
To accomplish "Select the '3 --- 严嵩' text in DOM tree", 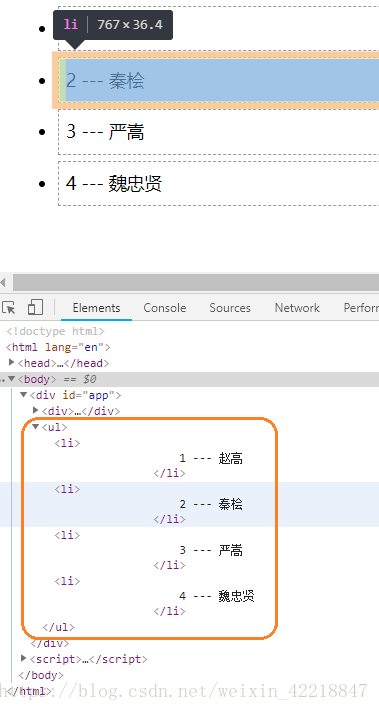I will point(211,550).
